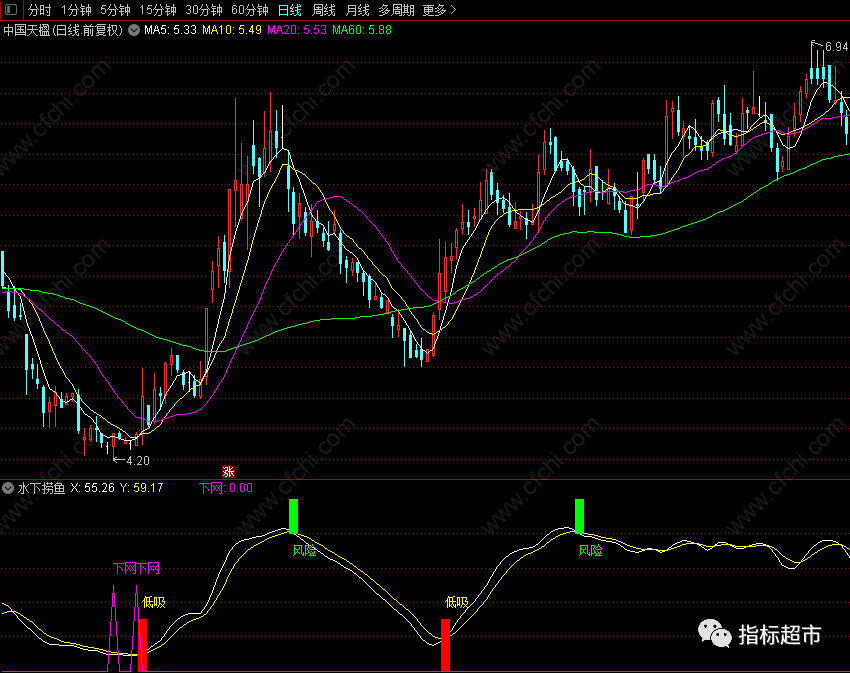The image size is (850, 673).
Task: Click the 5分钟 period button
Action: point(115,10)
